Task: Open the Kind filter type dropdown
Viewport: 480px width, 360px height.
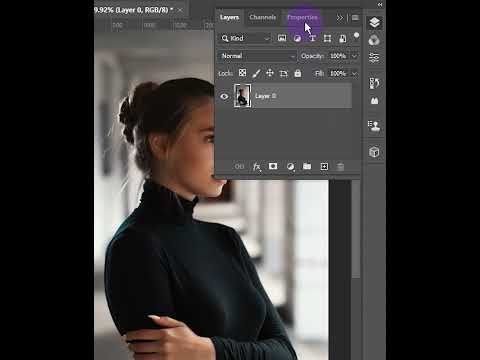Action: tap(246, 38)
